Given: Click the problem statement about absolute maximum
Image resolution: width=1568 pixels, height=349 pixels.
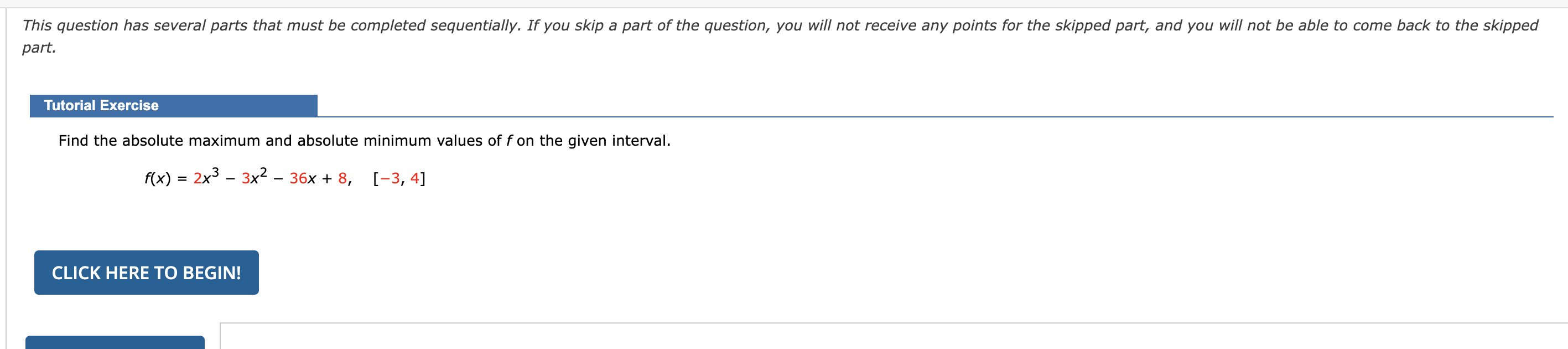Looking at the screenshot, I should click(x=364, y=140).
